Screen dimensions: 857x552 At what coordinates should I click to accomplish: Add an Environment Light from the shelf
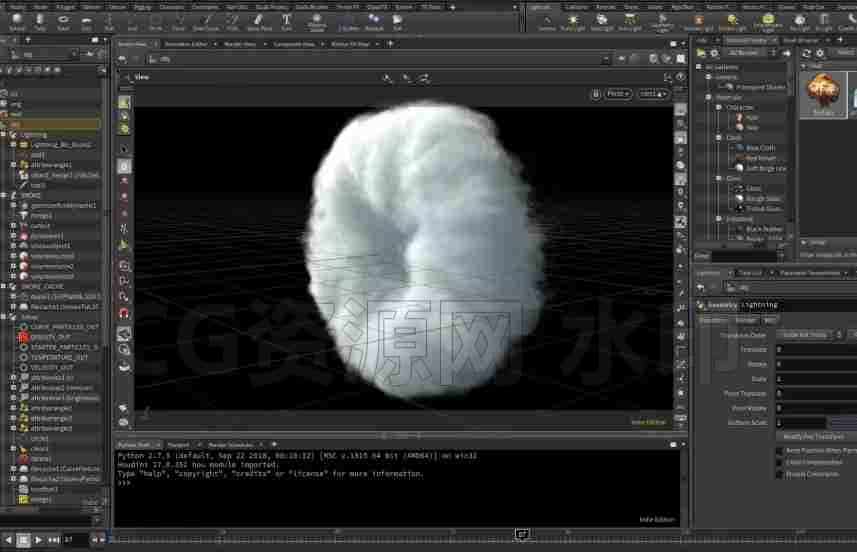pyautogui.click(x=768, y=22)
